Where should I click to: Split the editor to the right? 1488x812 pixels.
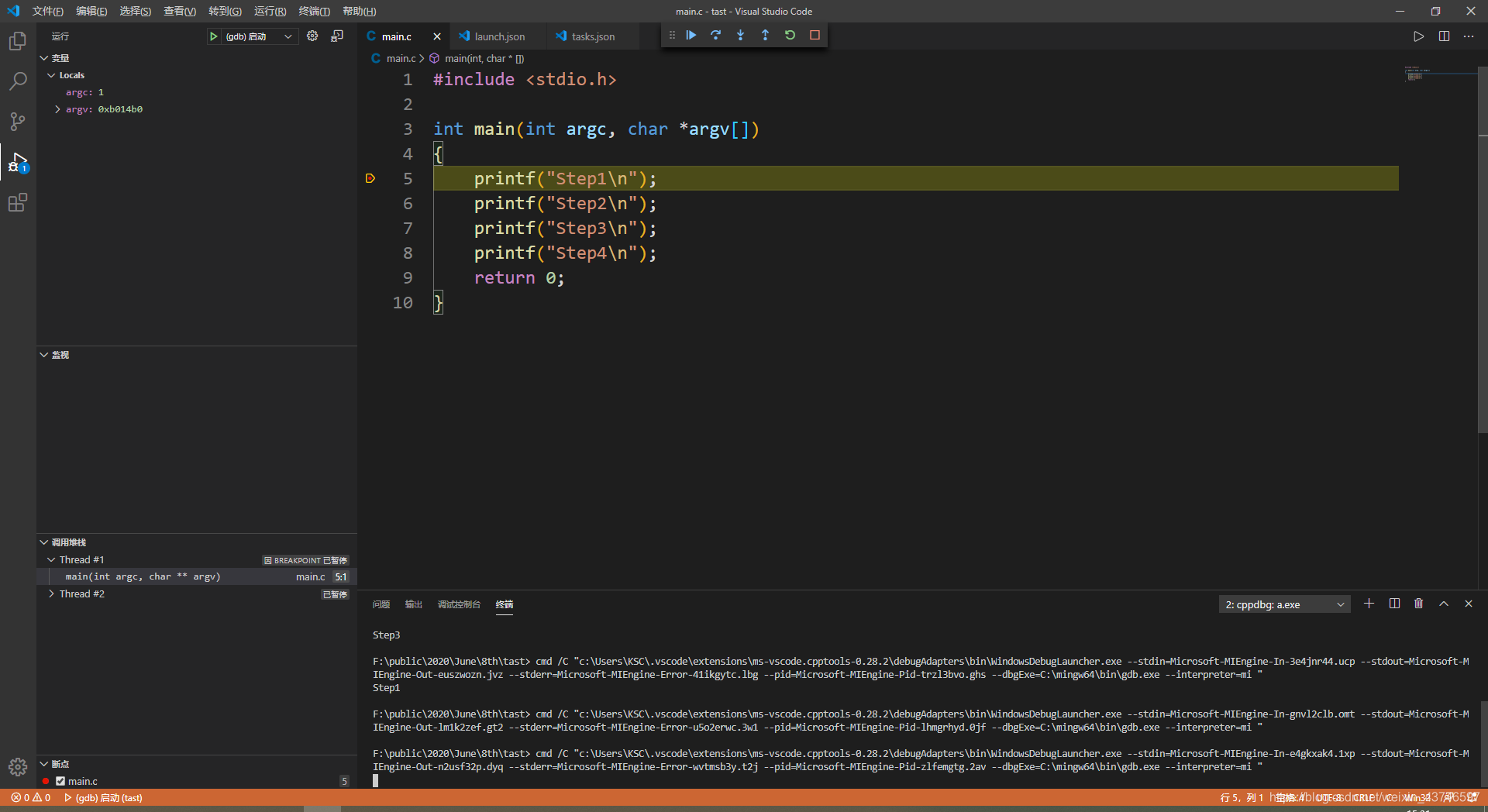pyautogui.click(x=1444, y=36)
